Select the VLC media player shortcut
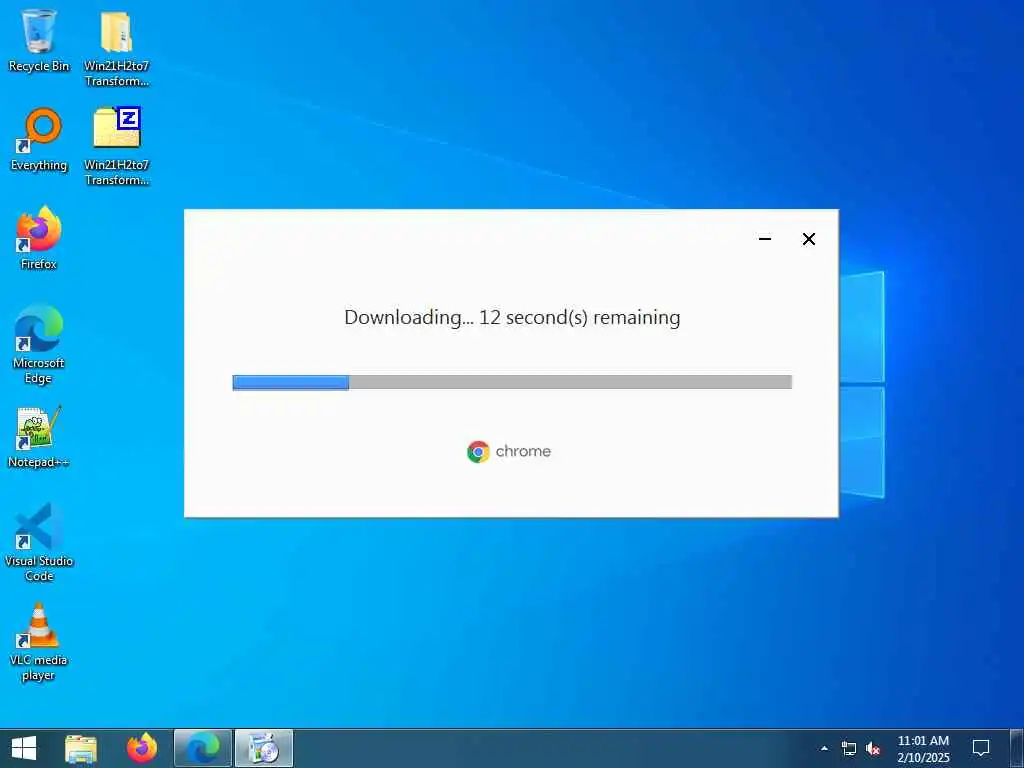The height and width of the screenshot is (768, 1024). tap(39, 642)
